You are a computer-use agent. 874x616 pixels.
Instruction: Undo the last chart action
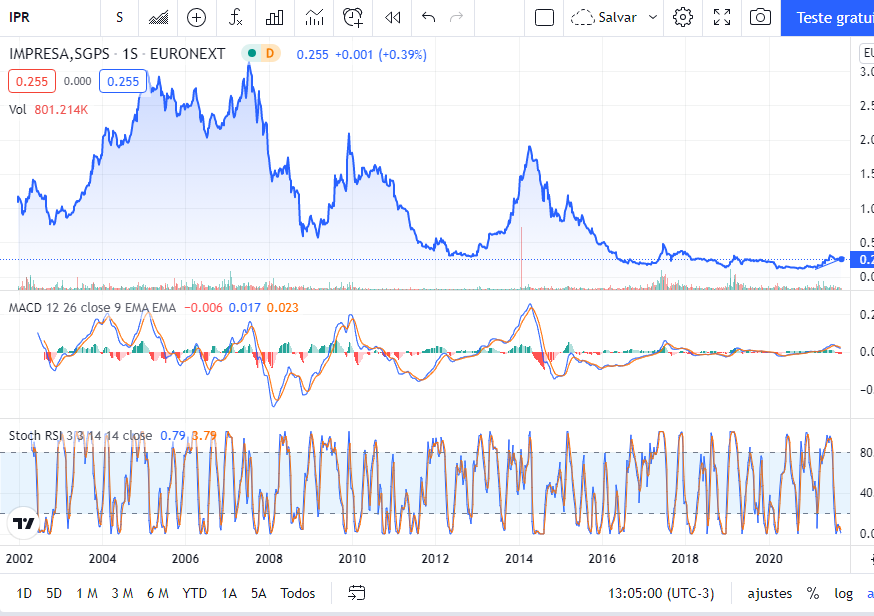[428, 17]
